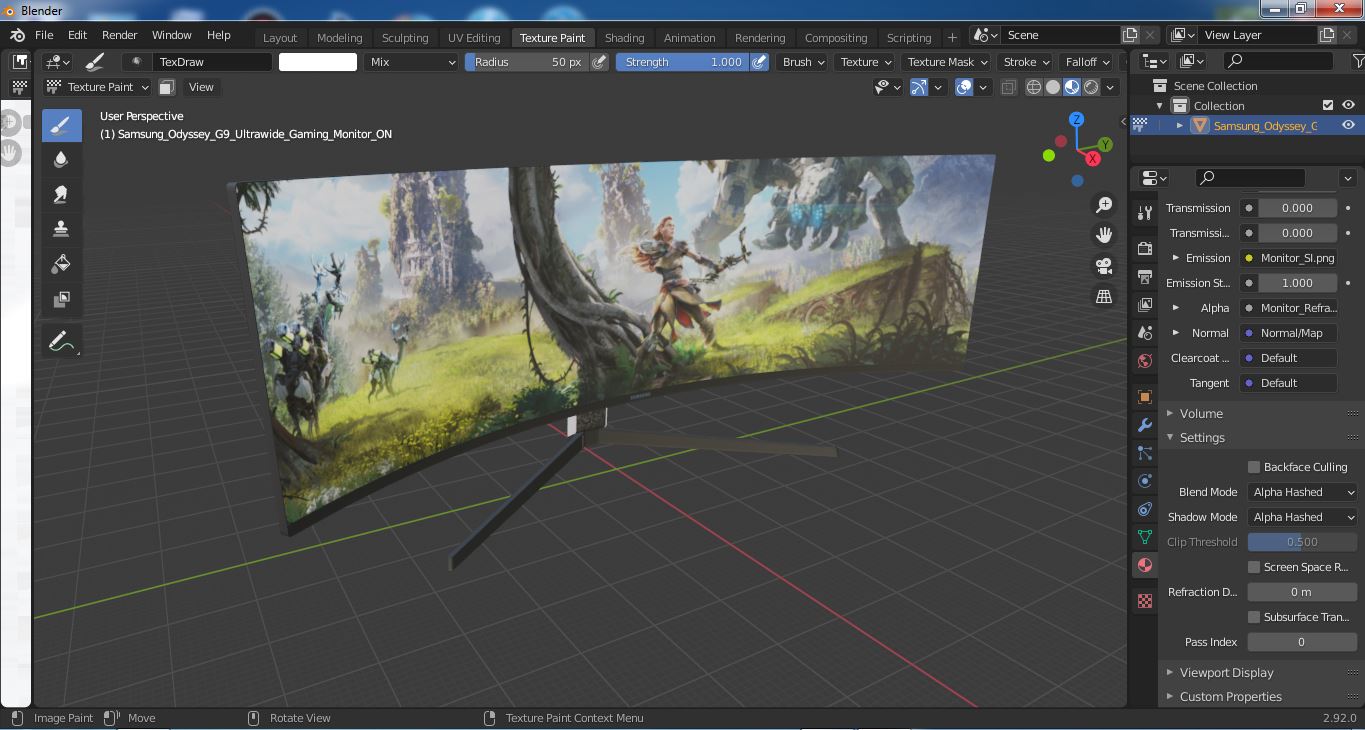Open the Render properties tab icon
The width and height of the screenshot is (1365, 730).
(x=1145, y=248)
